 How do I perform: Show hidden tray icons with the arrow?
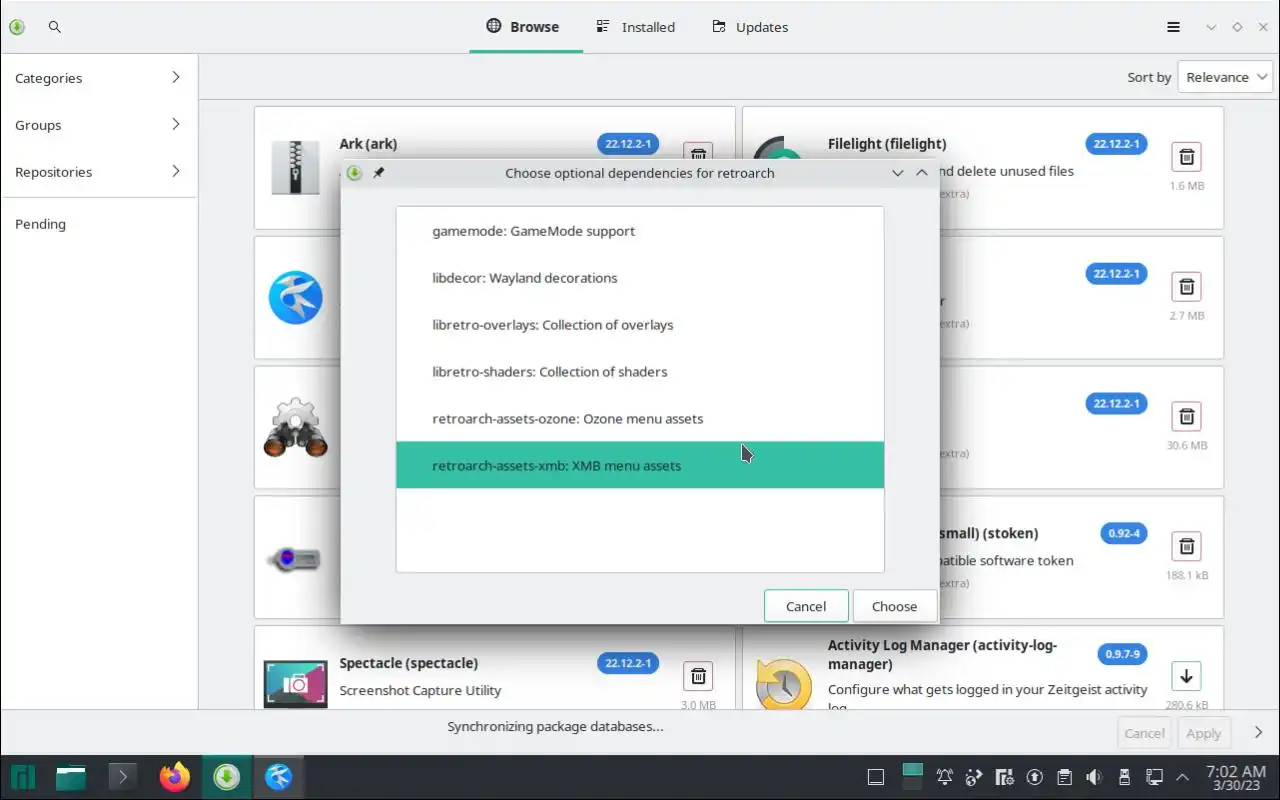pos(1183,777)
